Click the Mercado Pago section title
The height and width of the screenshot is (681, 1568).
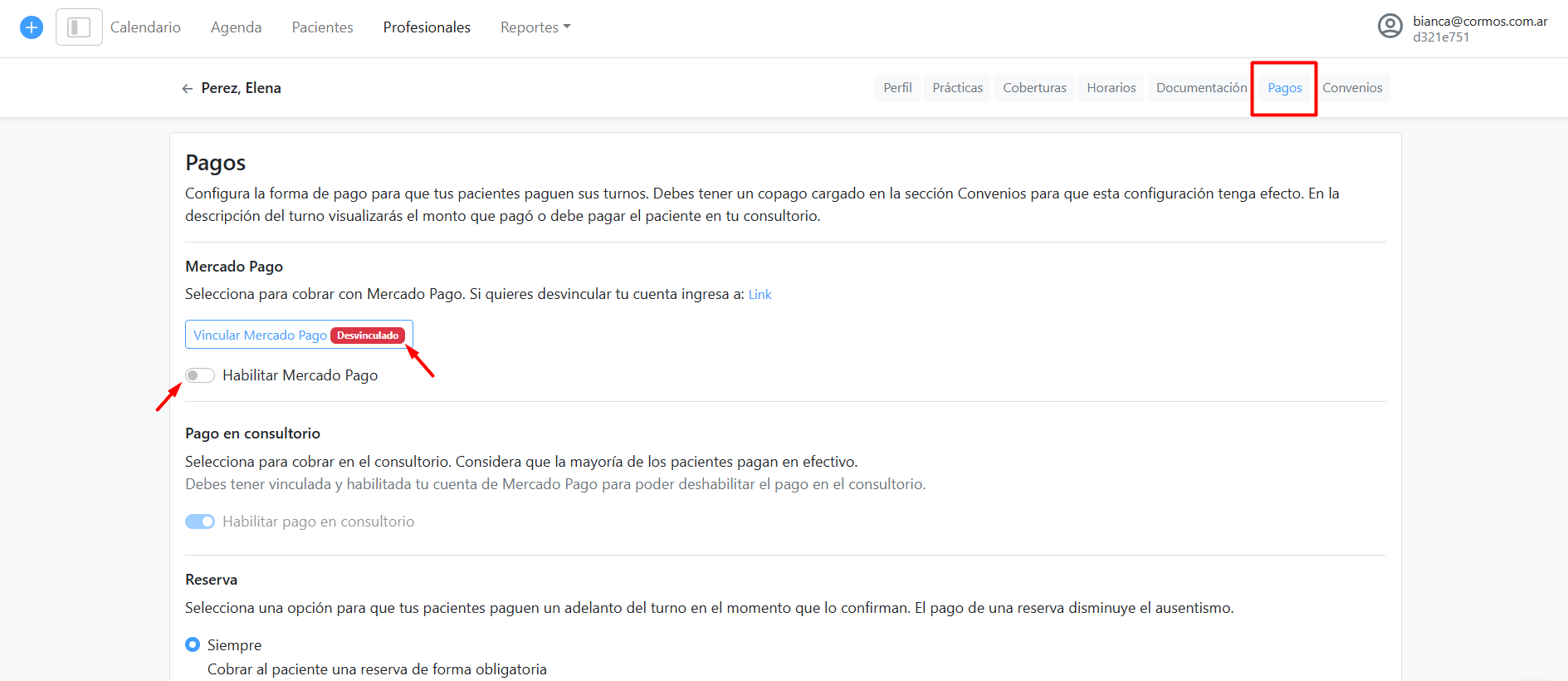(234, 267)
